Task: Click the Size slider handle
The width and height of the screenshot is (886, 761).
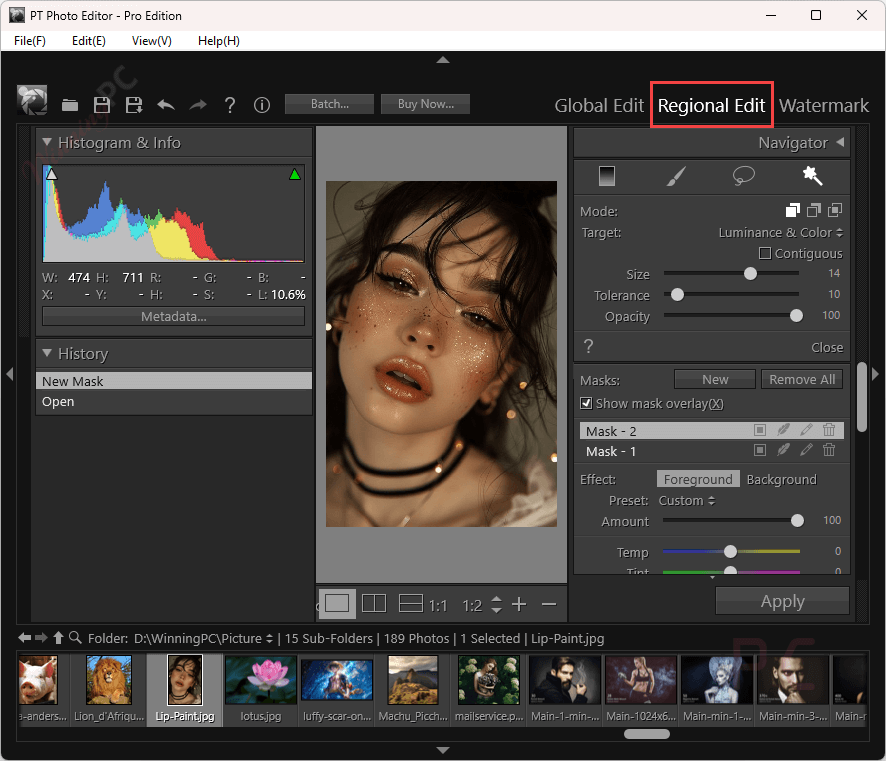Action: (x=750, y=274)
